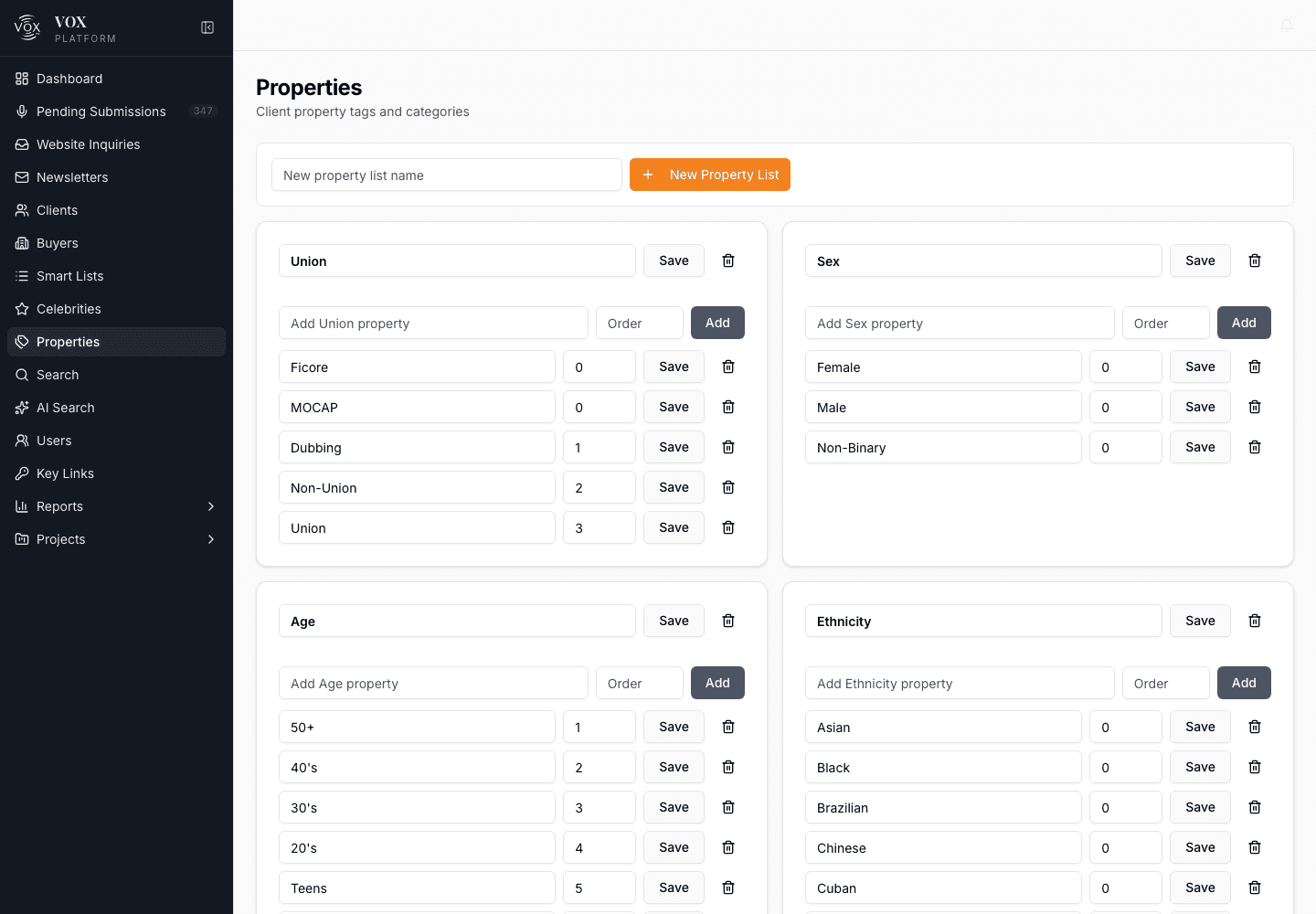Add new Union property
The width and height of the screenshot is (1316, 914).
point(717,323)
